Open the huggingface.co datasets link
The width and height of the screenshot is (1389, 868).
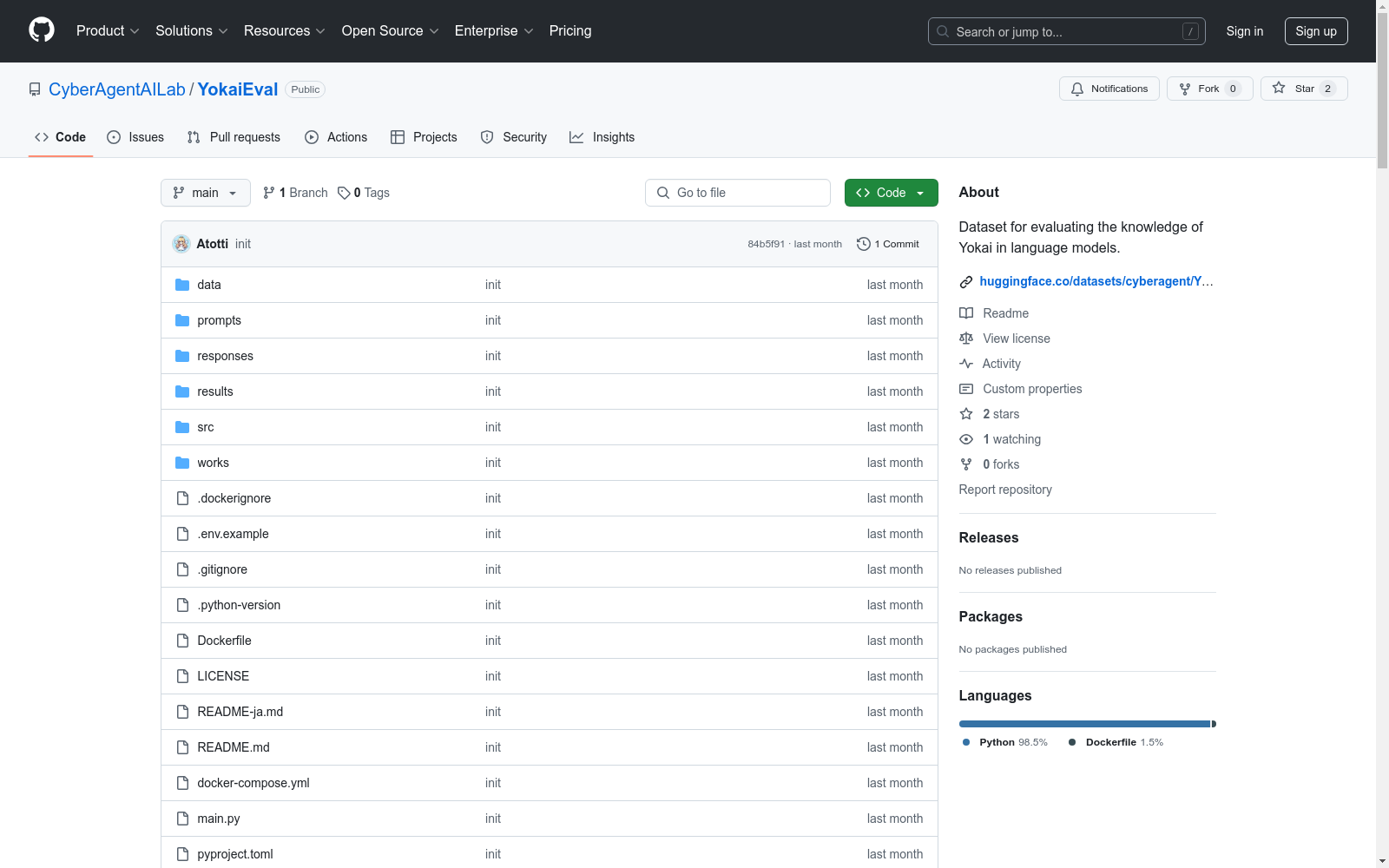(x=1096, y=281)
